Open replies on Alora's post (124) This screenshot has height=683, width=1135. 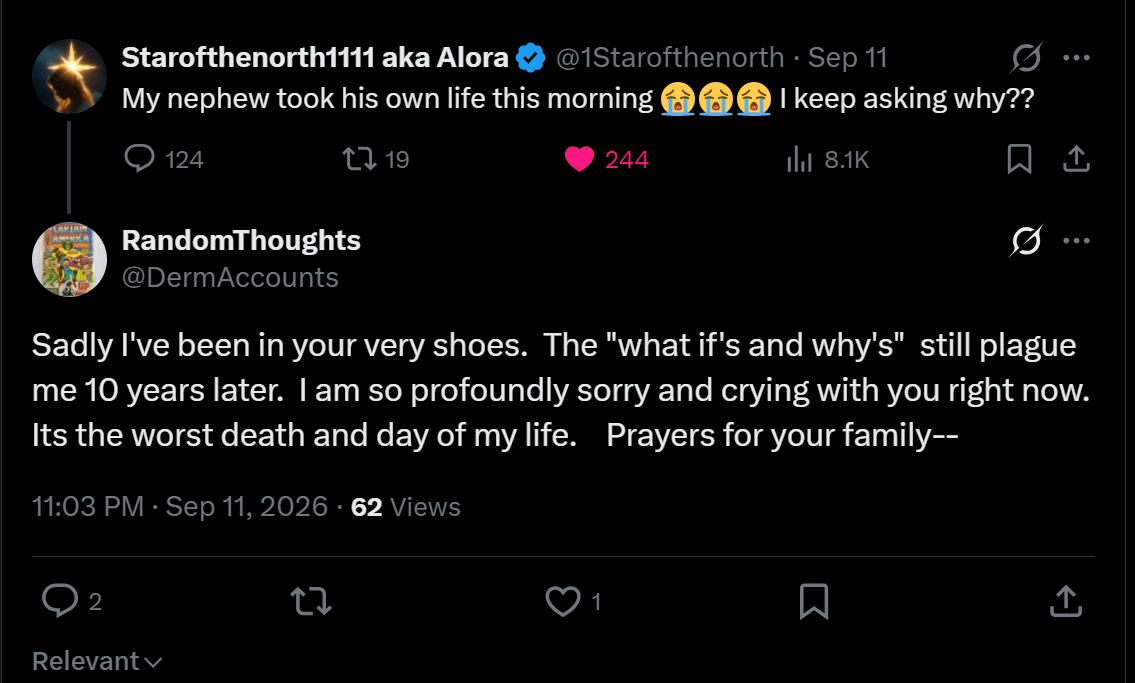click(164, 159)
